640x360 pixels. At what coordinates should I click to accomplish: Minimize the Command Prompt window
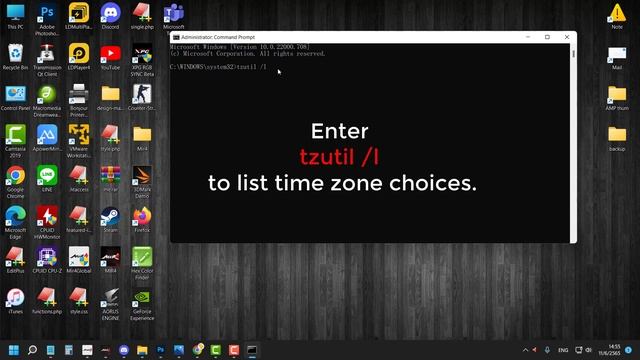(528, 37)
